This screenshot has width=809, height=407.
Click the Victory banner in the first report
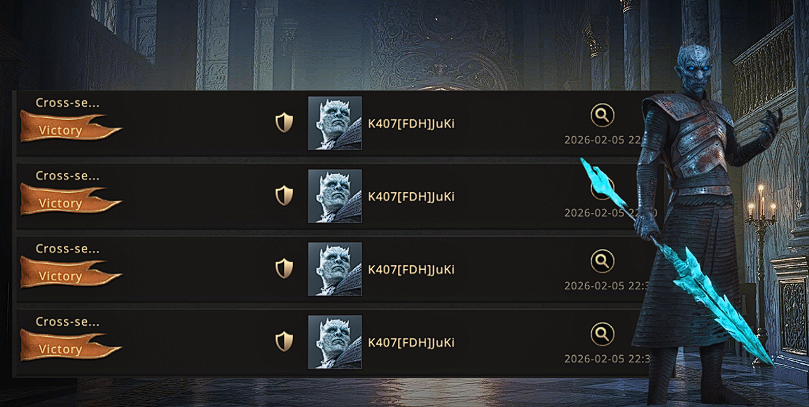(71, 127)
